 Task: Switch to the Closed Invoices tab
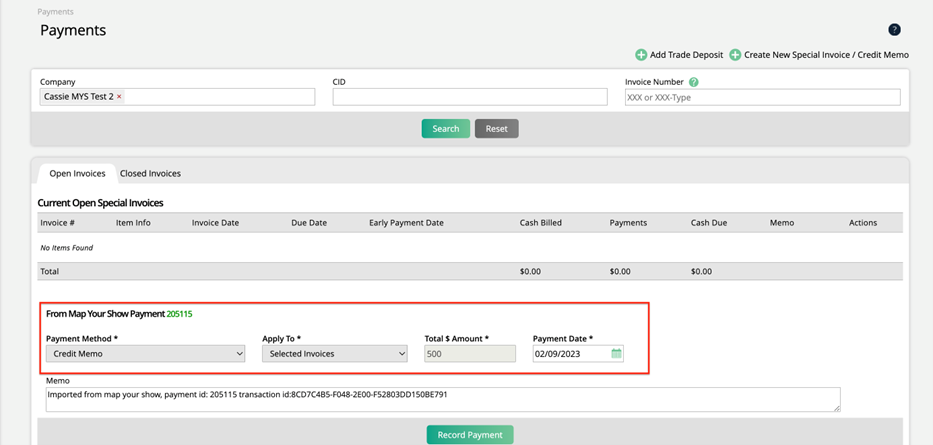150,173
